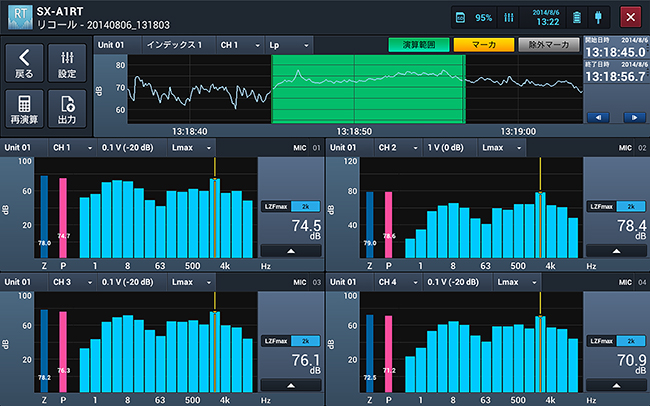
Task: Tap the SD card status icon
Action: click(x=460, y=17)
